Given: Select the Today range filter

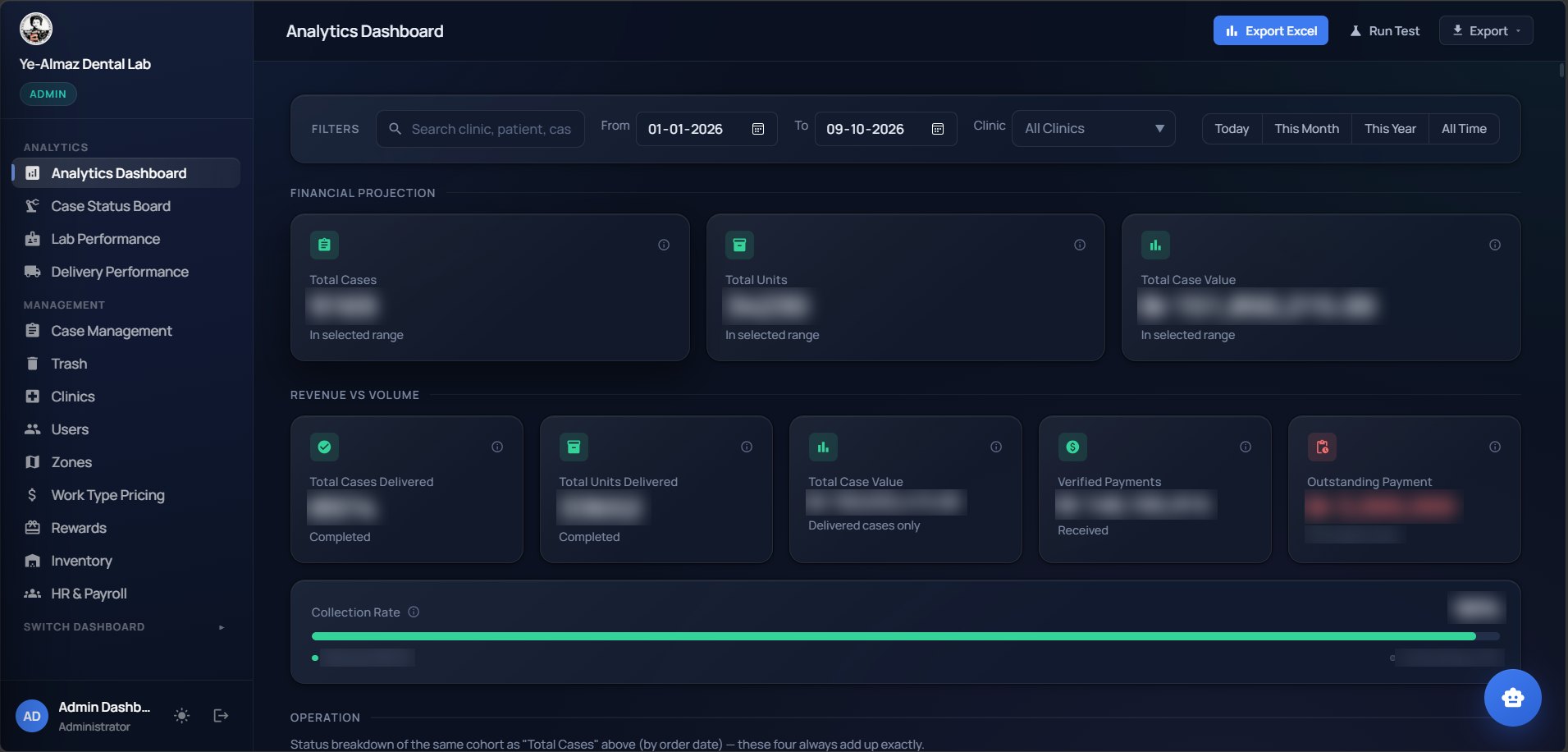Looking at the screenshot, I should click(1232, 129).
